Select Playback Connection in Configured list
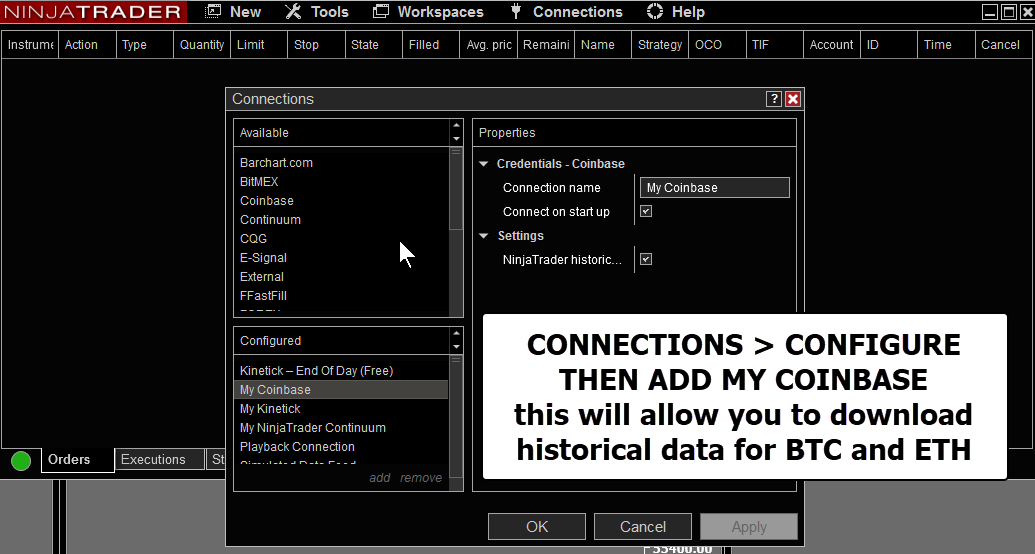This screenshot has height=554, width=1035. point(297,447)
